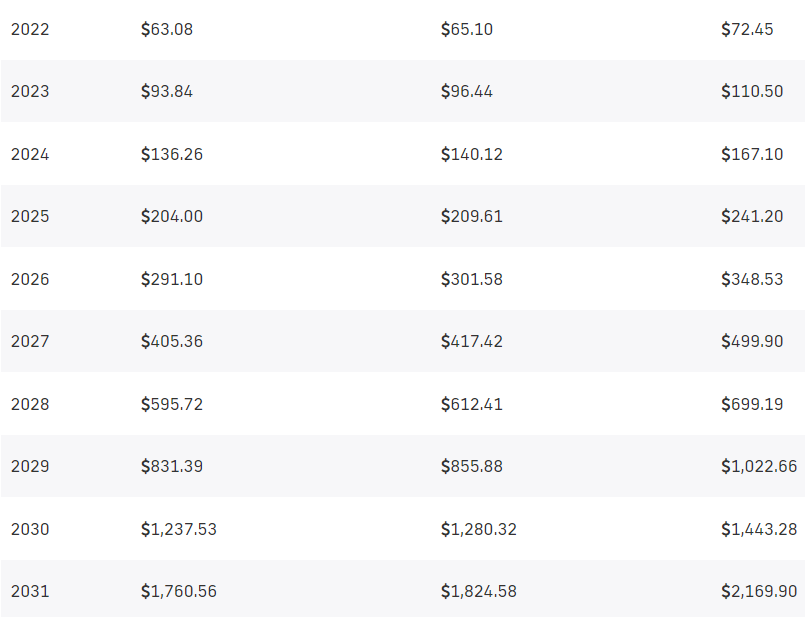Select the 2024 year cell

(x=30, y=154)
